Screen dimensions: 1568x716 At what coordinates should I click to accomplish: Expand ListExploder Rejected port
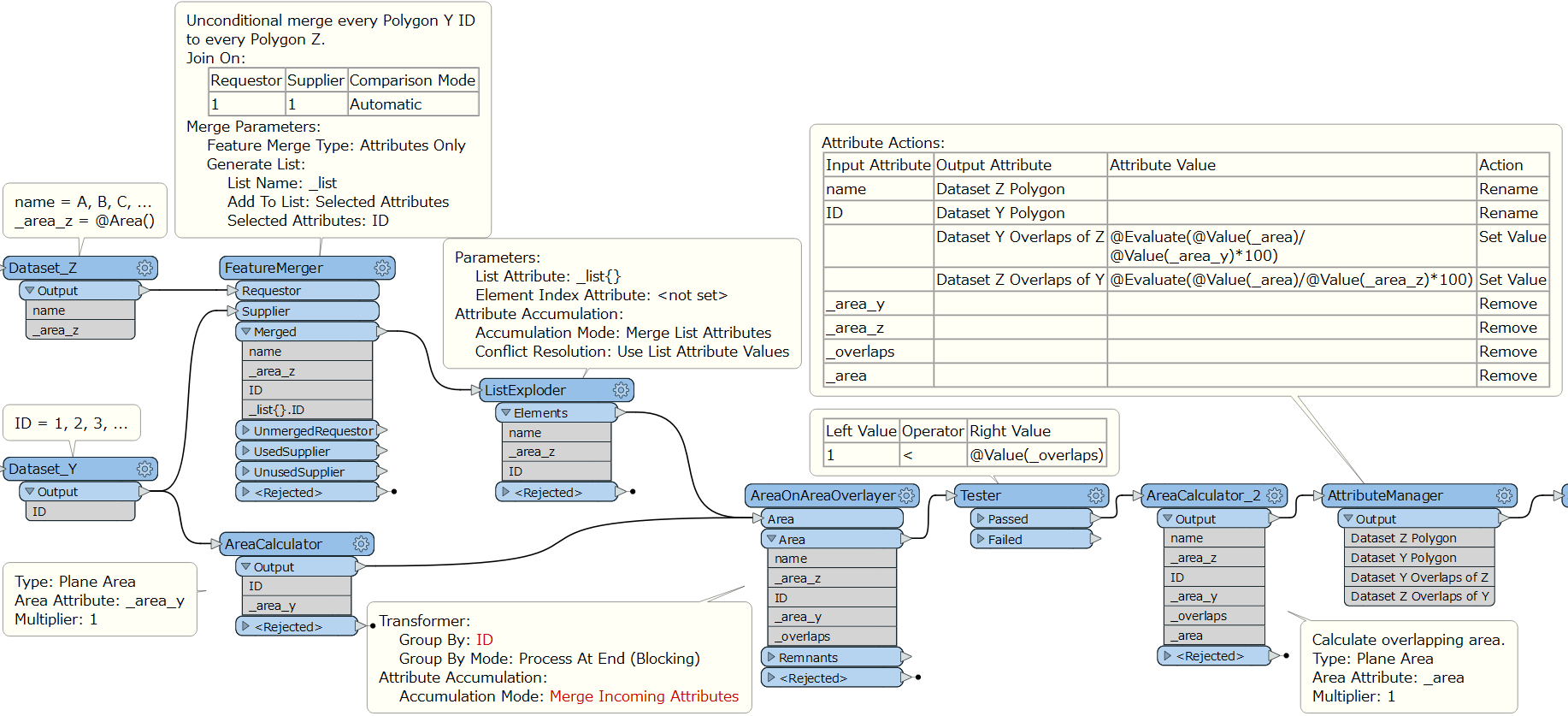[506, 492]
